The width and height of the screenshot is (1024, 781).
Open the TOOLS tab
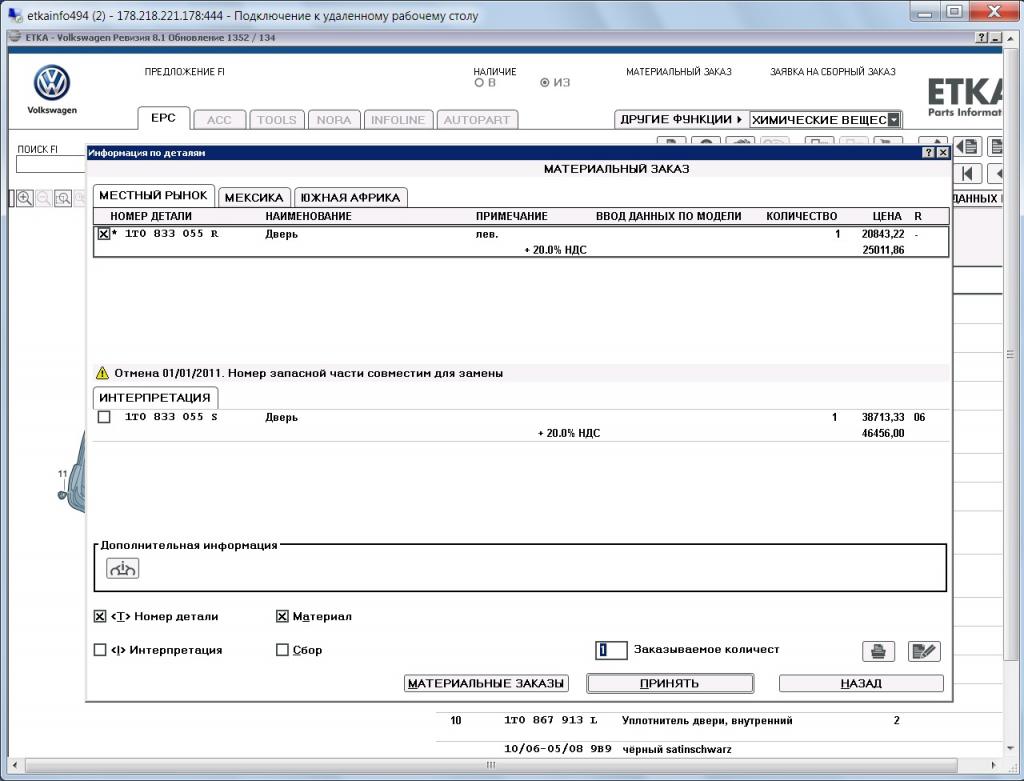point(276,120)
